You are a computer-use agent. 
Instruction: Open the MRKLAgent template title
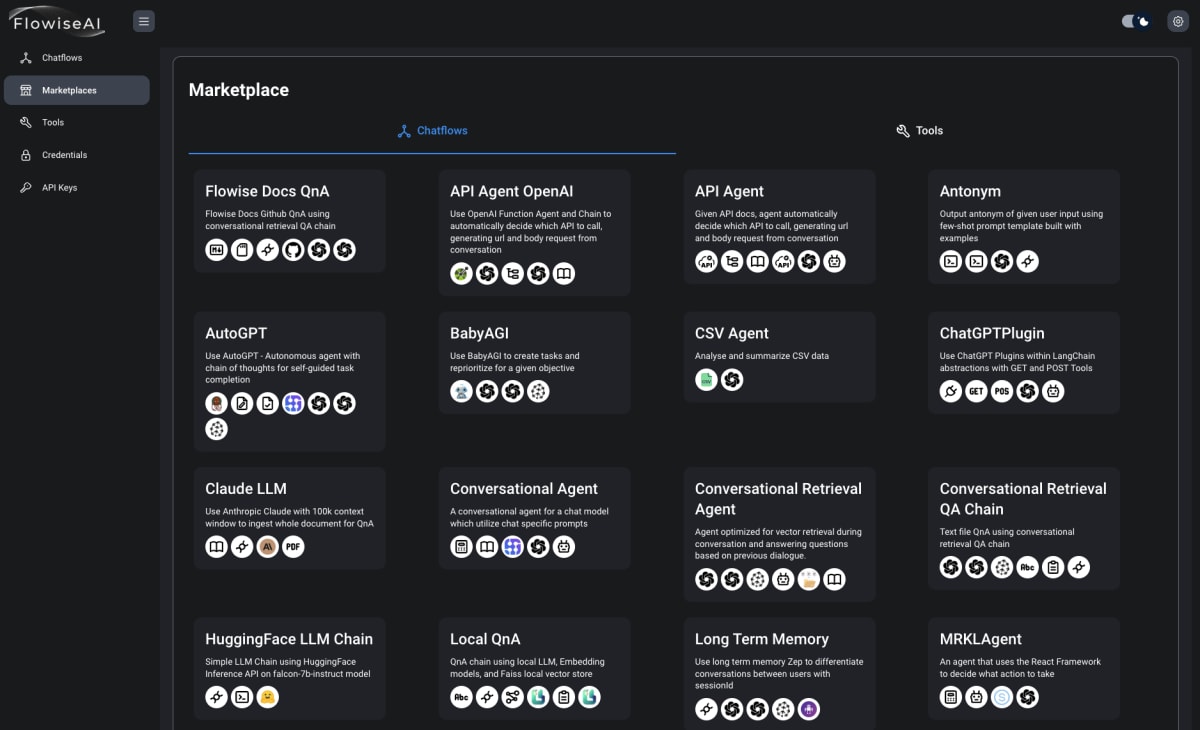click(x=981, y=639)
